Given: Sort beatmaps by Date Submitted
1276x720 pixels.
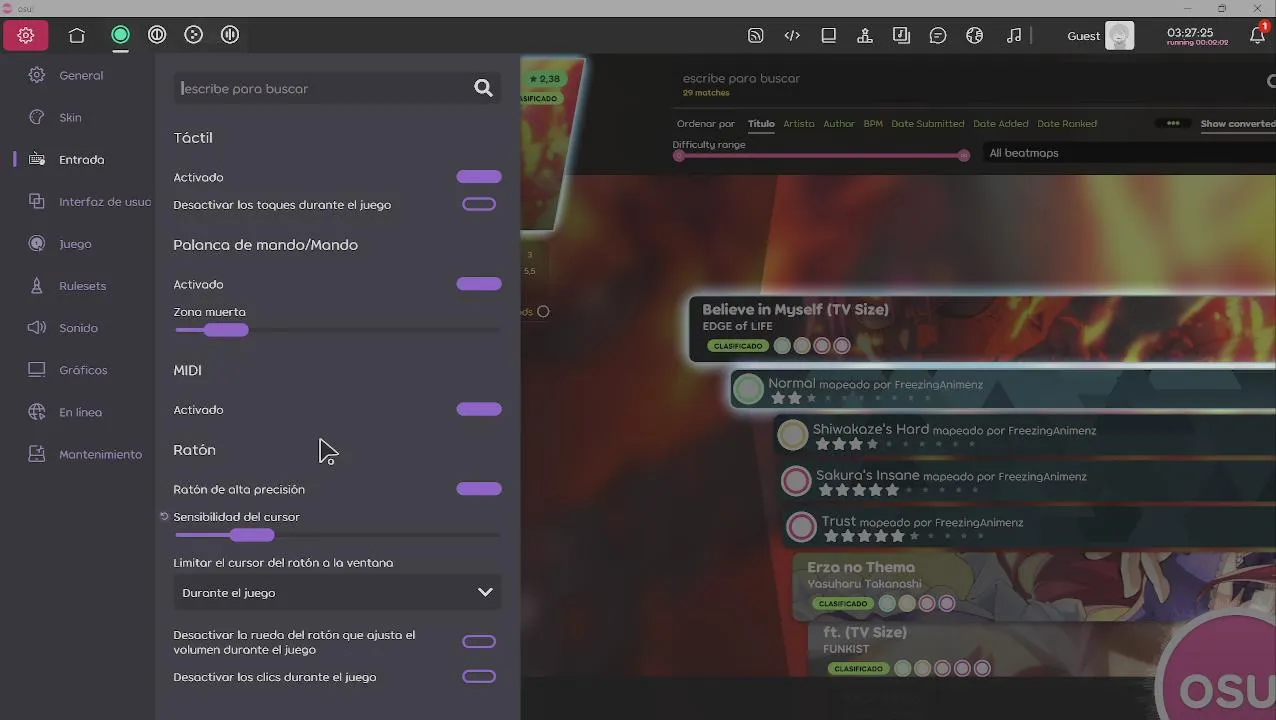Looking at the screenshot, I should (928, 124).
